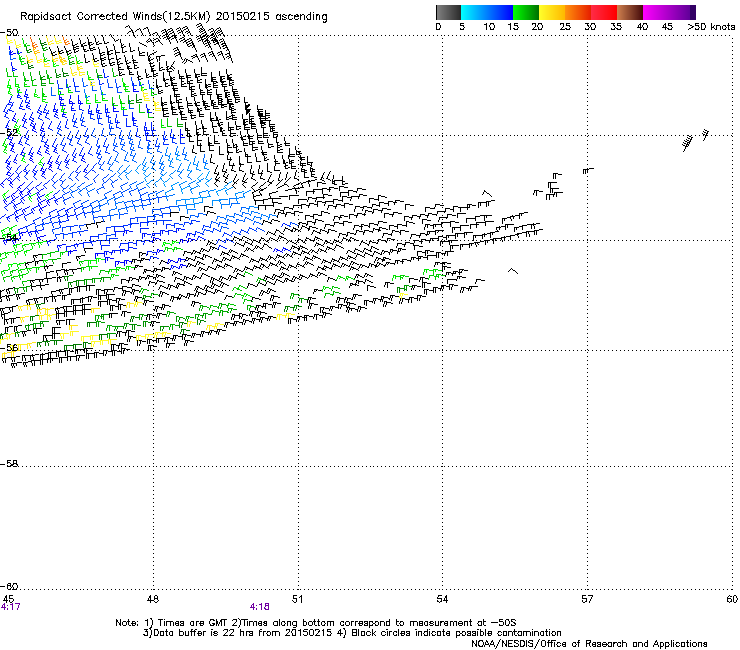Click the latitude label -52
The width and height of the screenshot is (740, 650).
tap(9, 133)
